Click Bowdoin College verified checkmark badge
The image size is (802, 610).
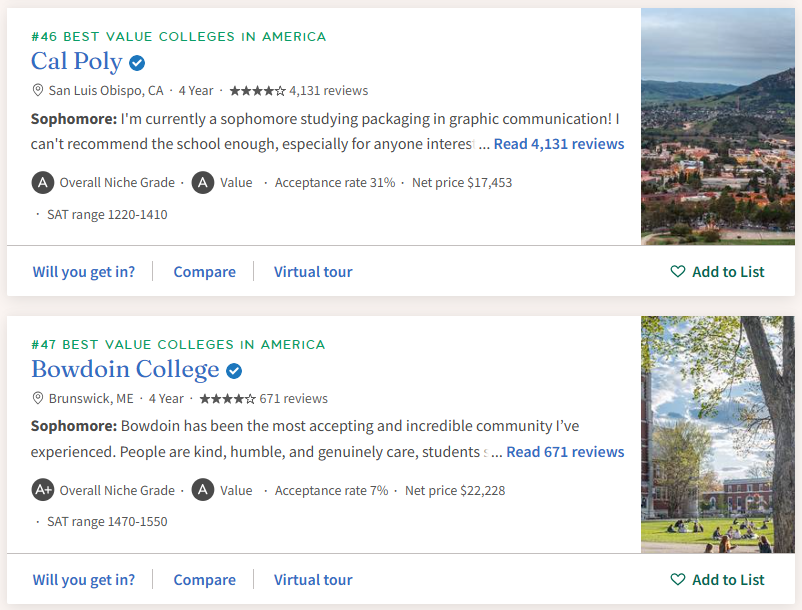(234, 371)
